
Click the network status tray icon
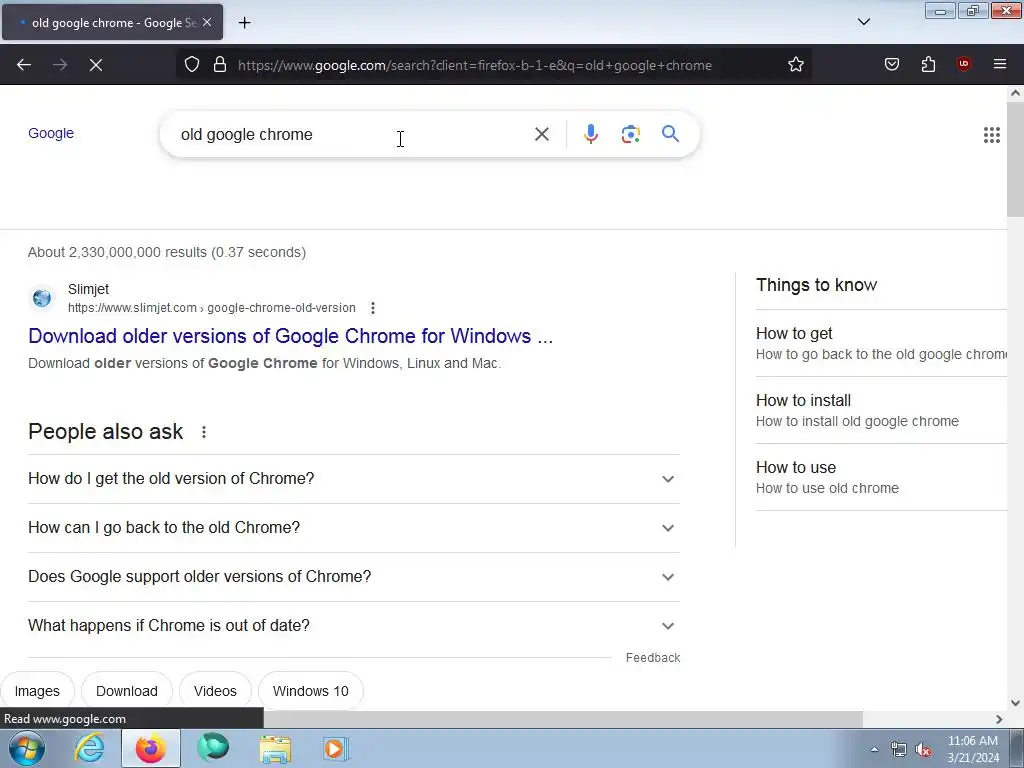coord(899,750)
